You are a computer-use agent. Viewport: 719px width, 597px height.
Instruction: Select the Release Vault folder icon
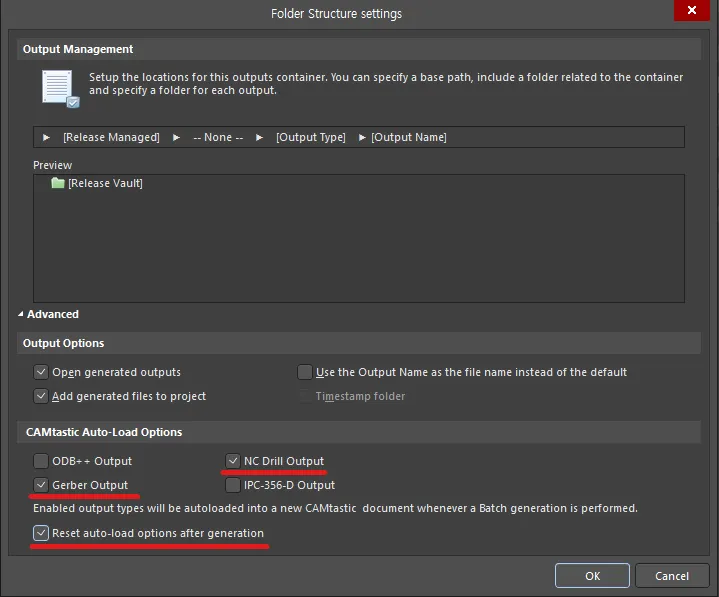[x=58, y=183]
